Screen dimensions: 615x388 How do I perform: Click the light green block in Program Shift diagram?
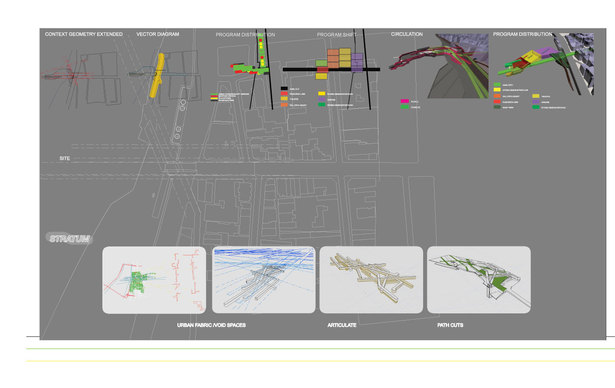point(321,63)
